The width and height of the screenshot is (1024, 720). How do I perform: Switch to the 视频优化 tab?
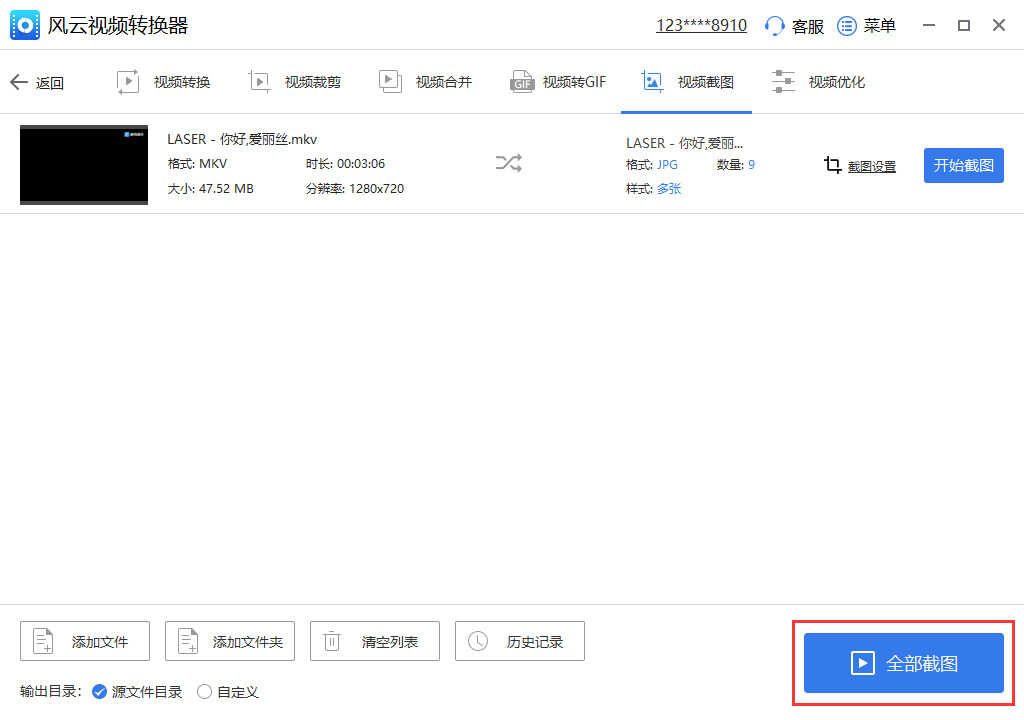pyautogui.click(x=818, y=82)
